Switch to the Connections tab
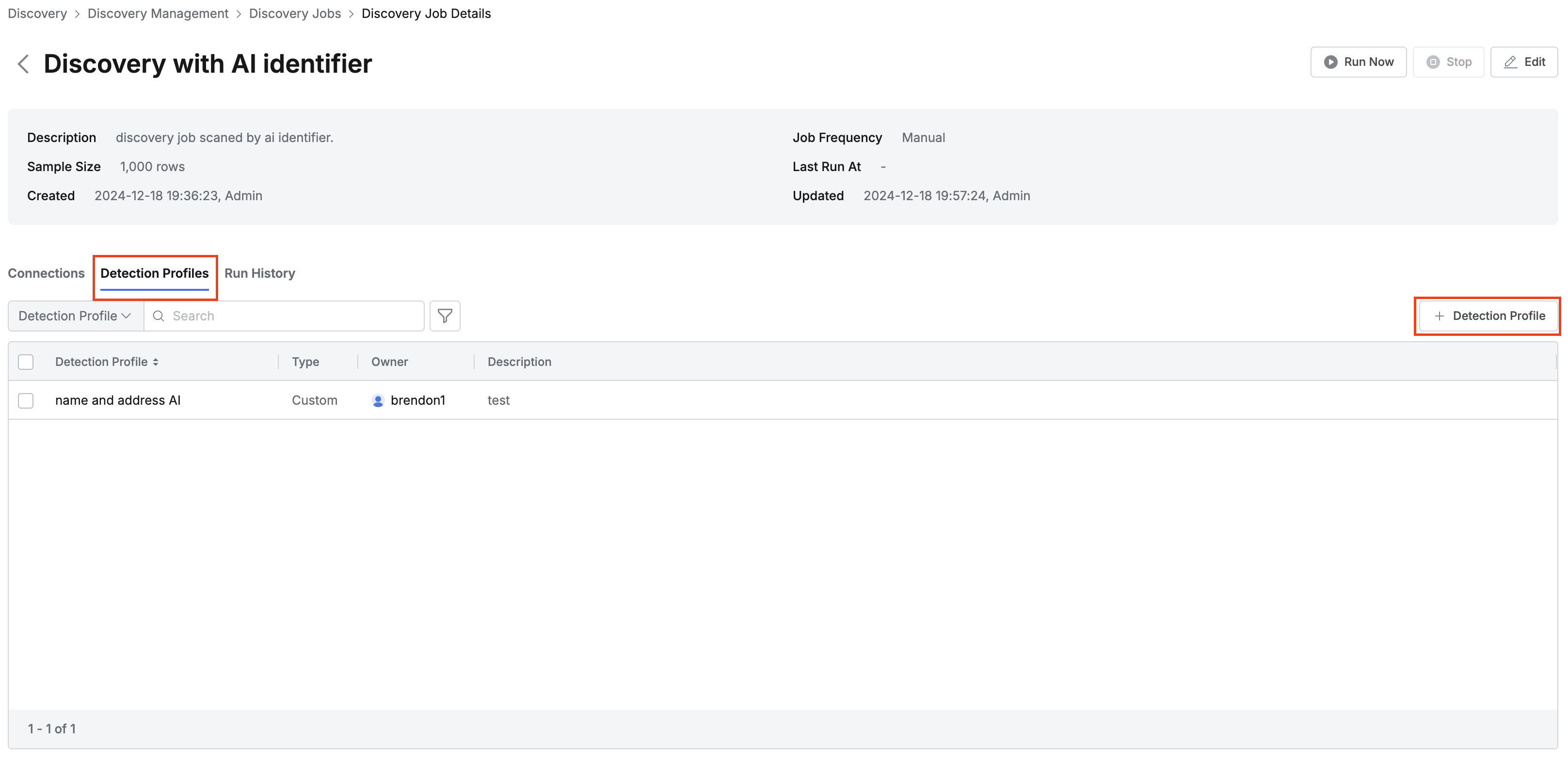The image size is (1568, 759). 46,273
